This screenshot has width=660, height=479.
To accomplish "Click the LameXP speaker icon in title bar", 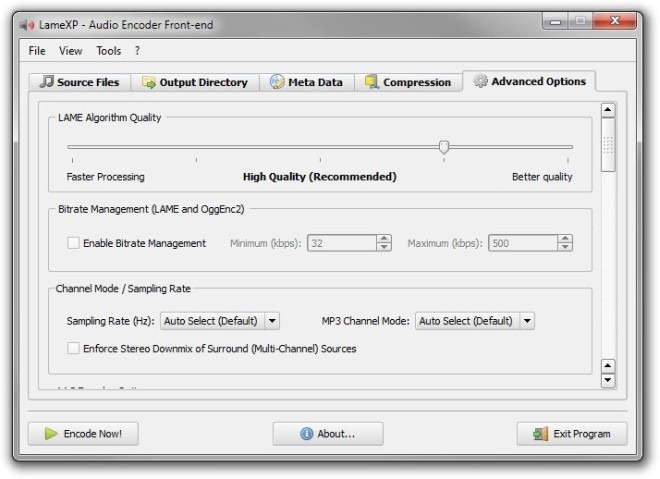I will [27, 25].
